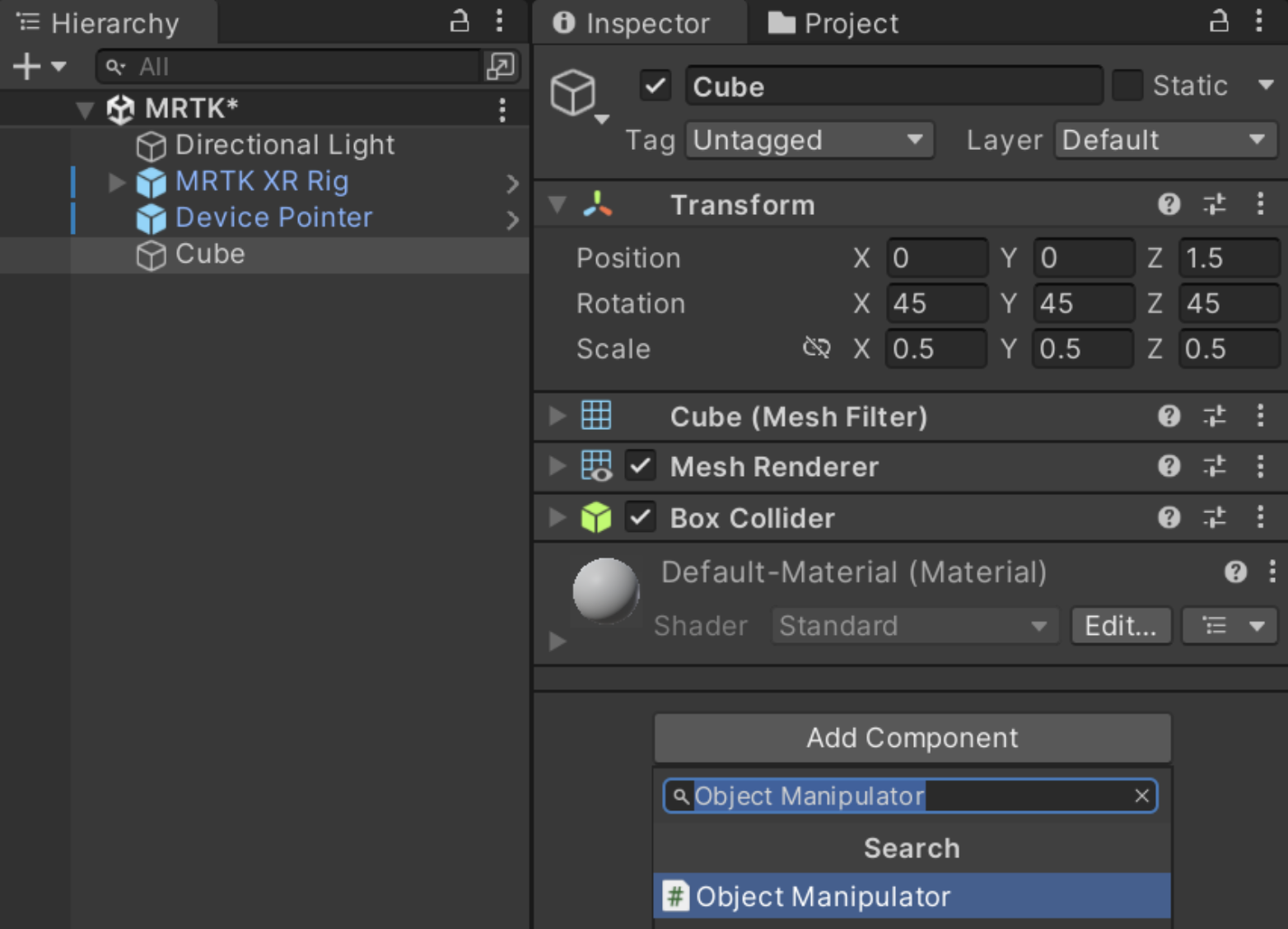Viewport: 1288px width, 929px height.
Task: Open the Layer dropdown showing Default
Action: [1165, 140]
